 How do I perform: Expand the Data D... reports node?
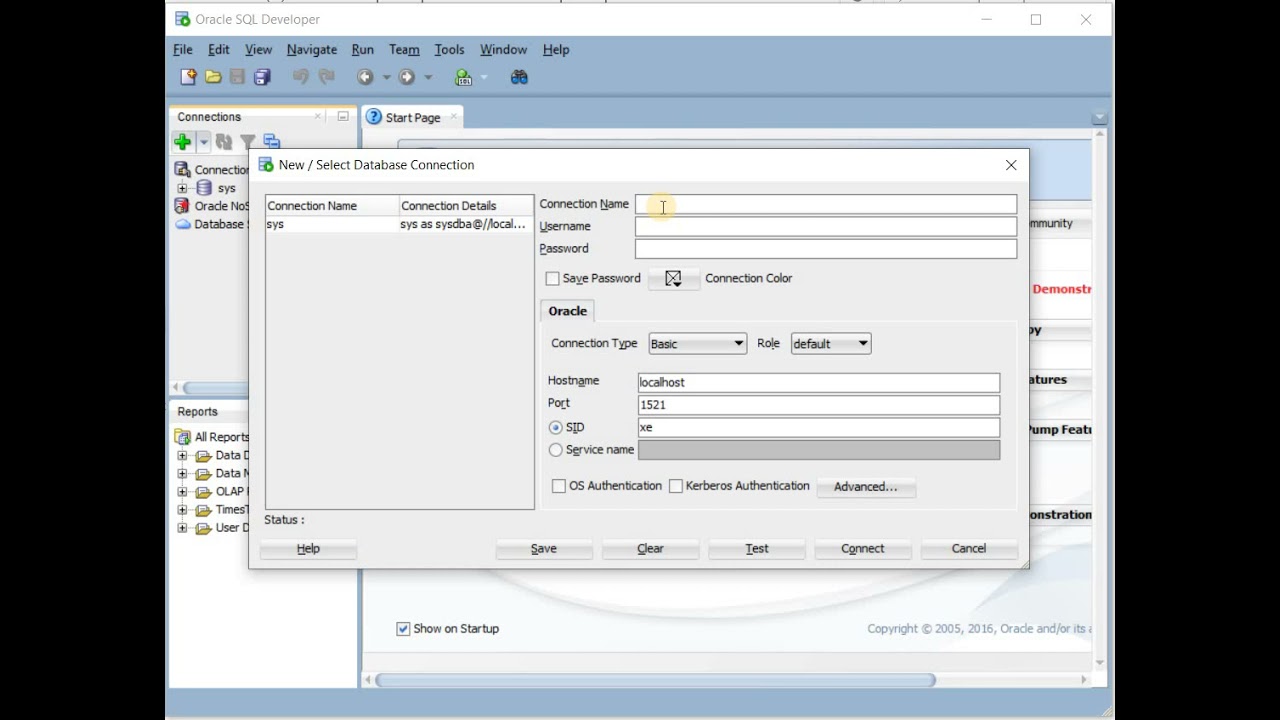point(182,456)
